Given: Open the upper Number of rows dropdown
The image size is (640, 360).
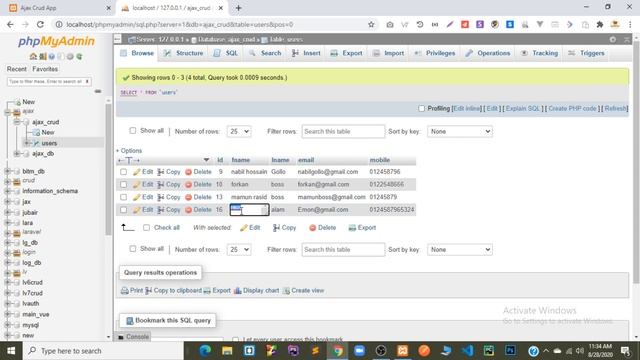Looking at the screenshot, I should pyautogui.click(x=239, y=131).
